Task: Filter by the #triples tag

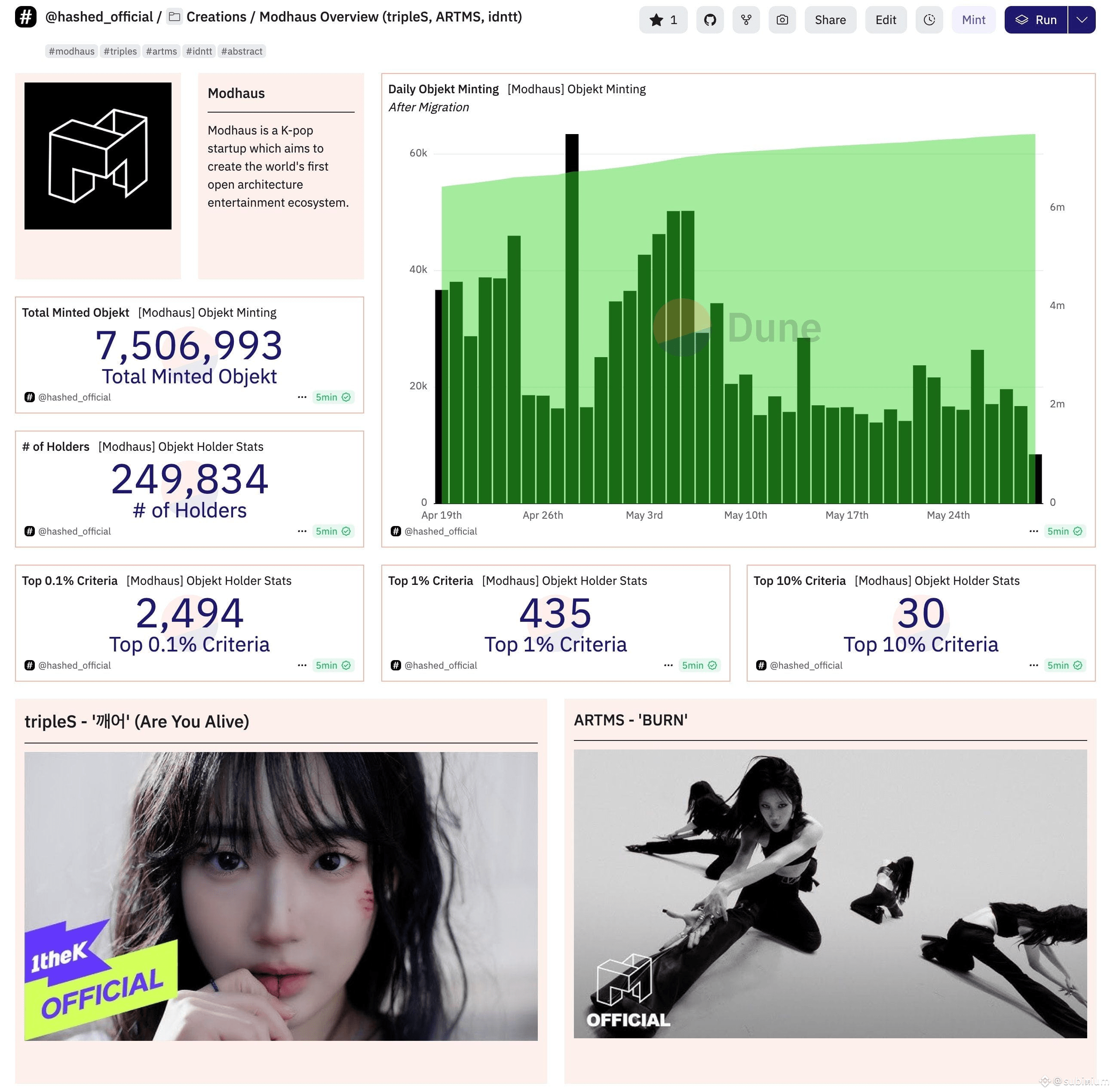Action: pyautogui.click(x=120, y=51)
